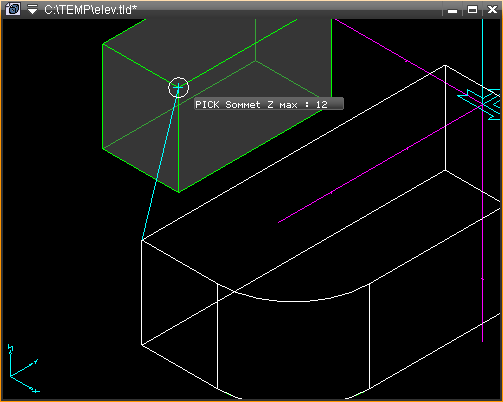Select the cyan line joining both solids
The height and width of the screenshot is (402, 503).
pos(160,164)
